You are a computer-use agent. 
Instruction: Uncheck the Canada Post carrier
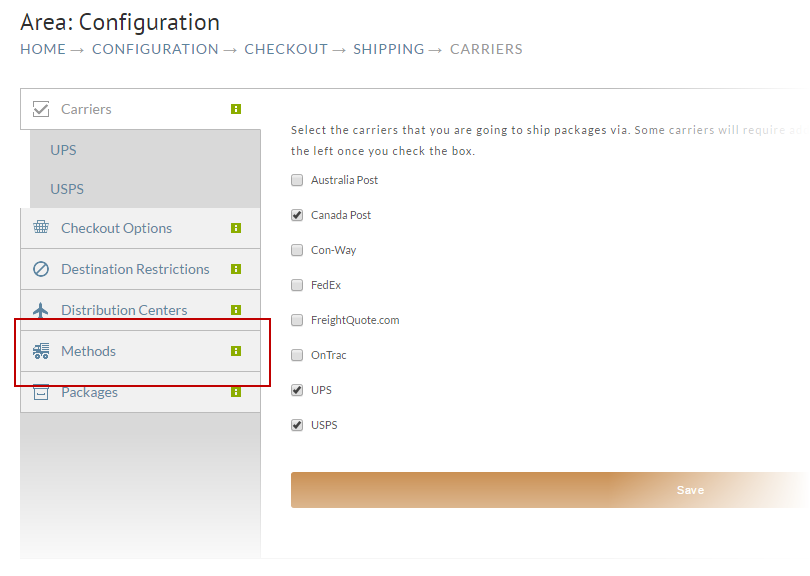pyautogui.click(x=297, y=215)
